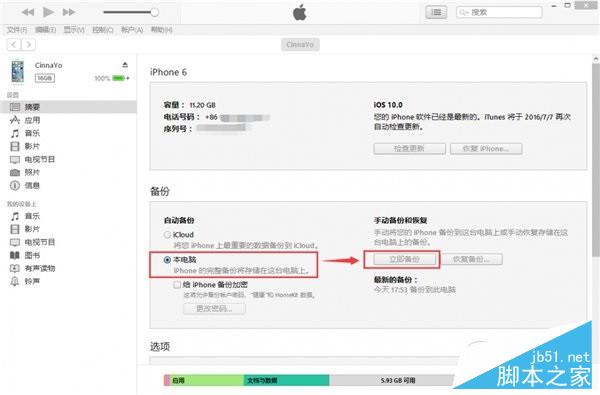Click the 恢复 iPhone button
The height and width of the screenshot is (395, 600).
click(486, 149)
